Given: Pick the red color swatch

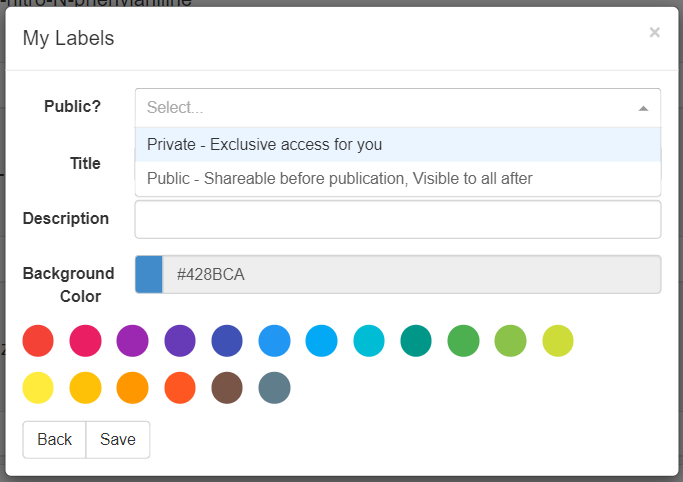Looking at the screenshot, I should coord(38,341).
